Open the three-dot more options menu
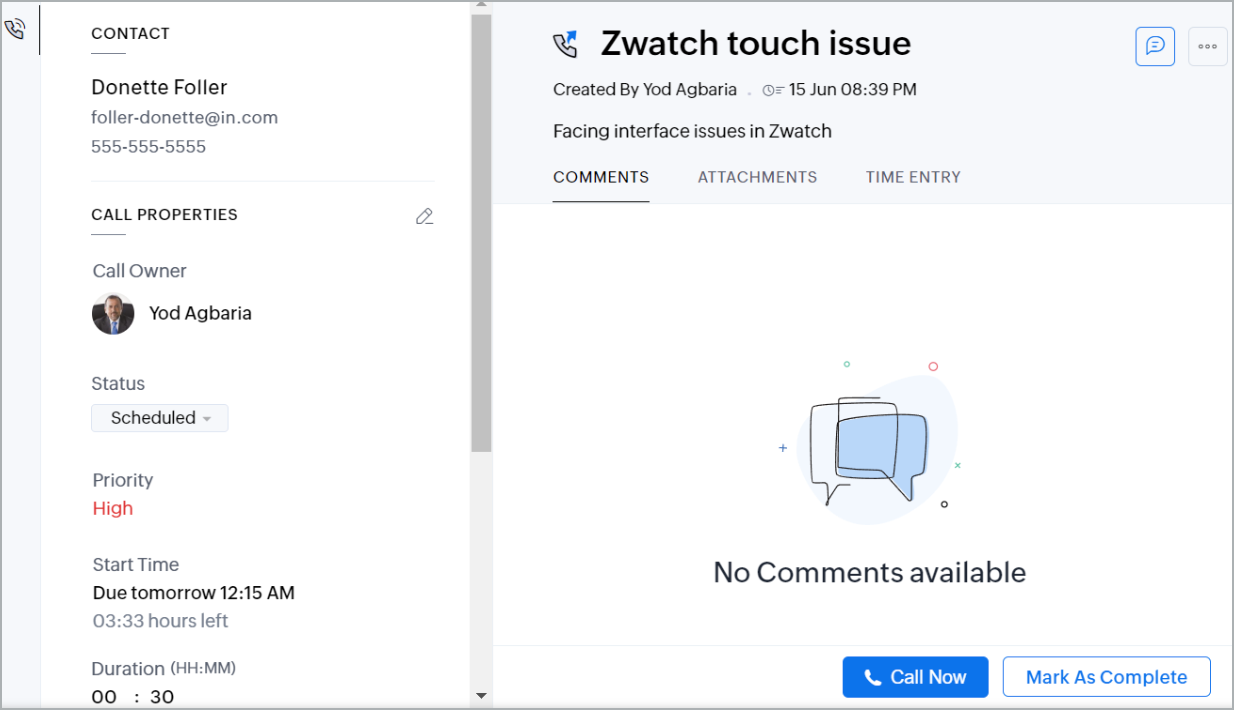 click(x=1207, y=46)
